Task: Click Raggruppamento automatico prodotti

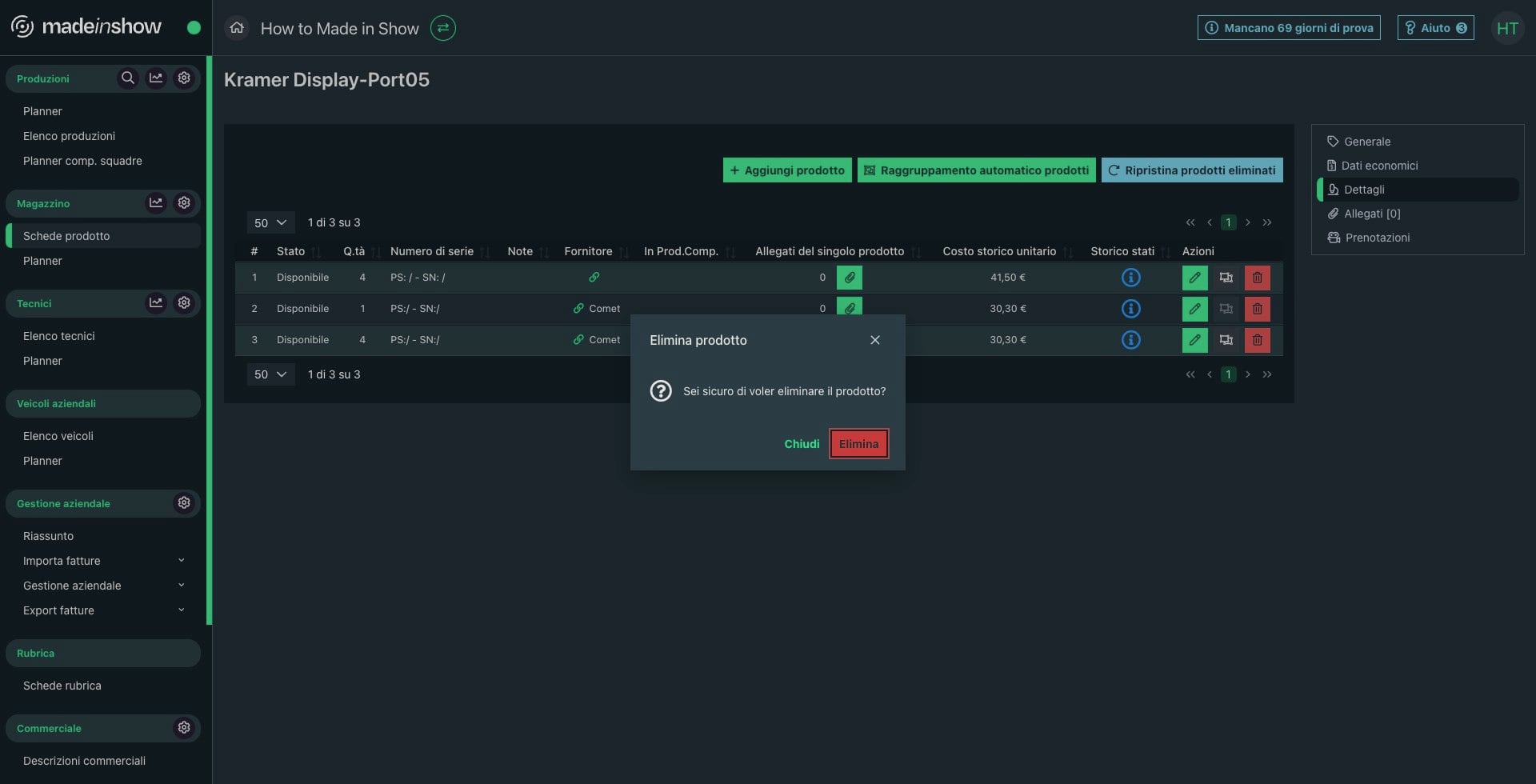Action: [977, 170]
